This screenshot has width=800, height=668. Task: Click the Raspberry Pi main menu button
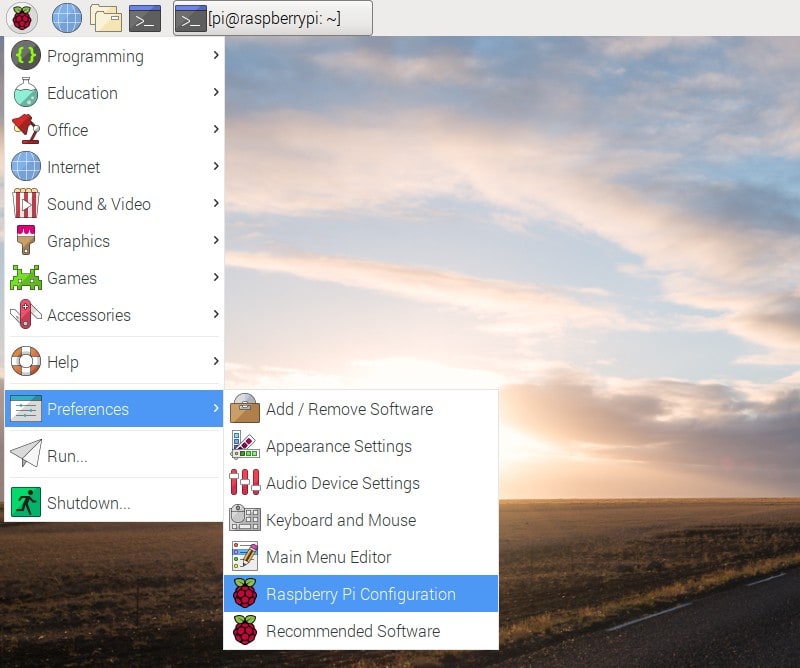point(22,18)
